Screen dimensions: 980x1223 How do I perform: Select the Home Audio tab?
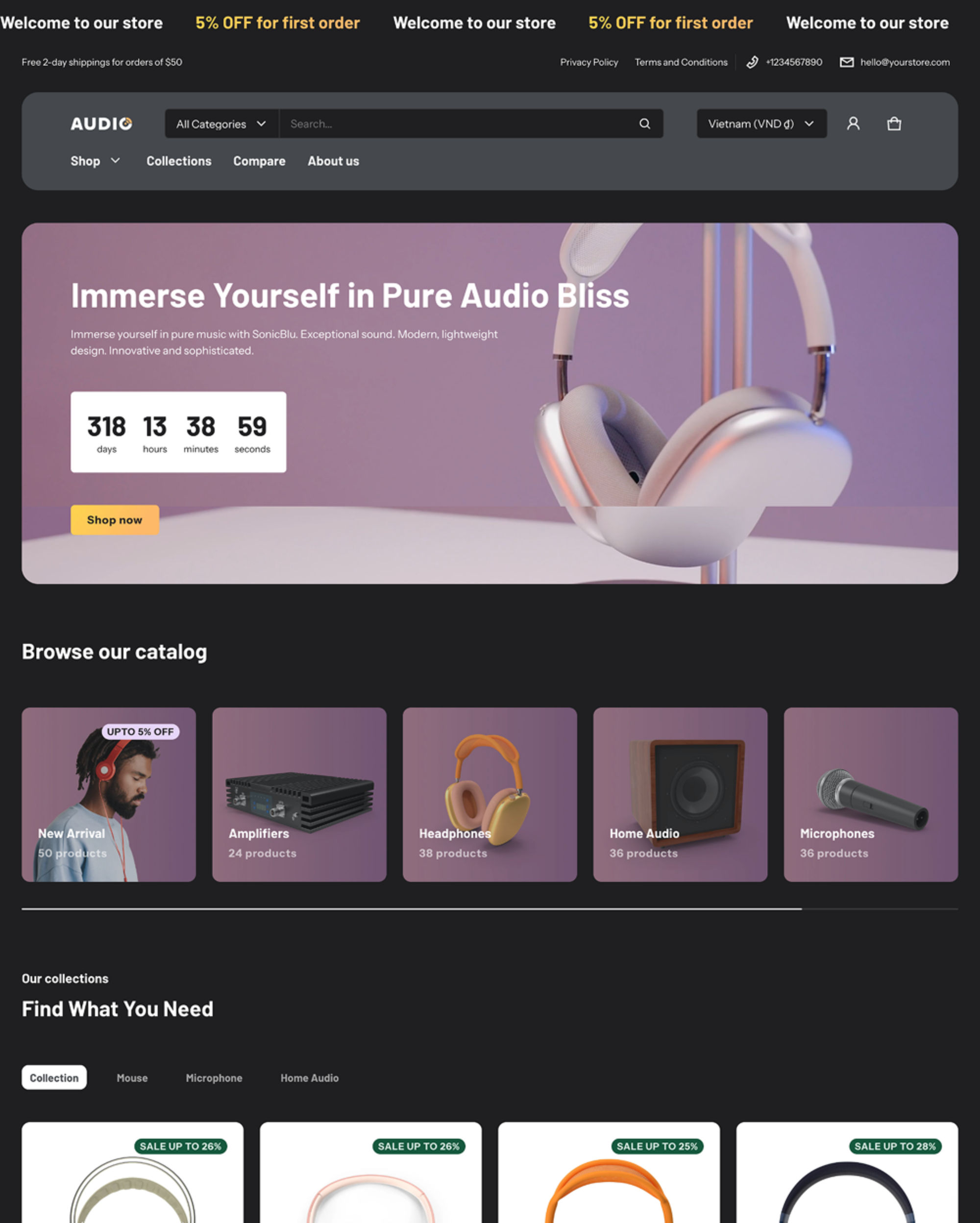tap(309, 1078)
